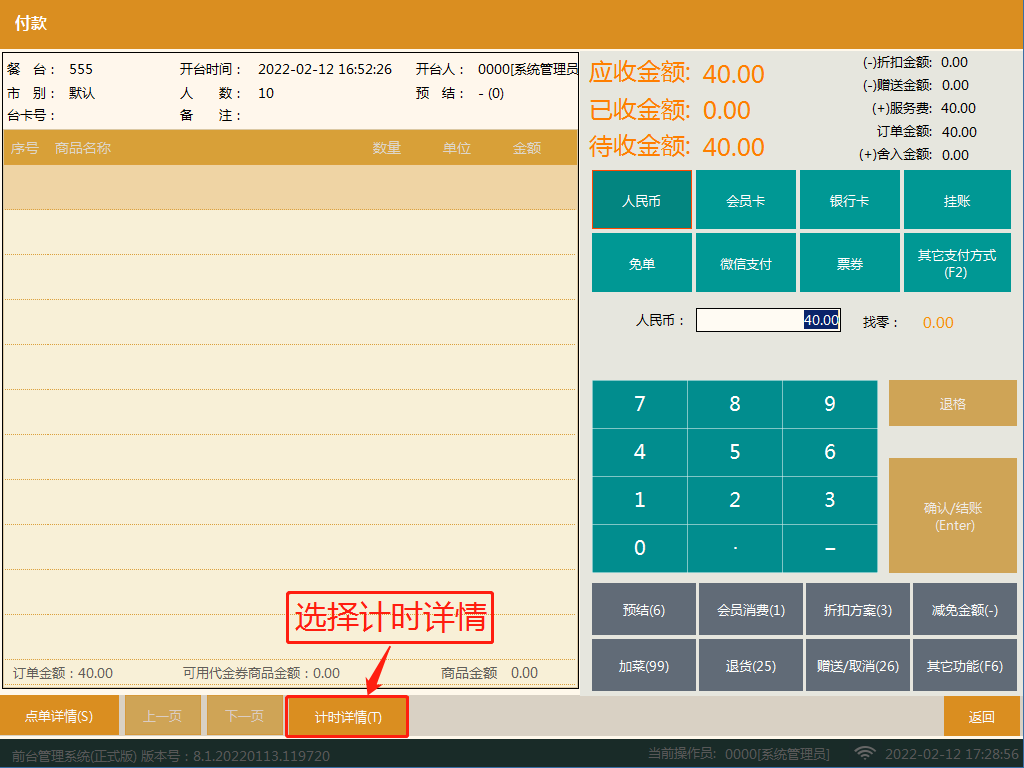This screenshot has width=1024, height=768.
Task: Tap keypad digit 6
Action: point(830,452)
